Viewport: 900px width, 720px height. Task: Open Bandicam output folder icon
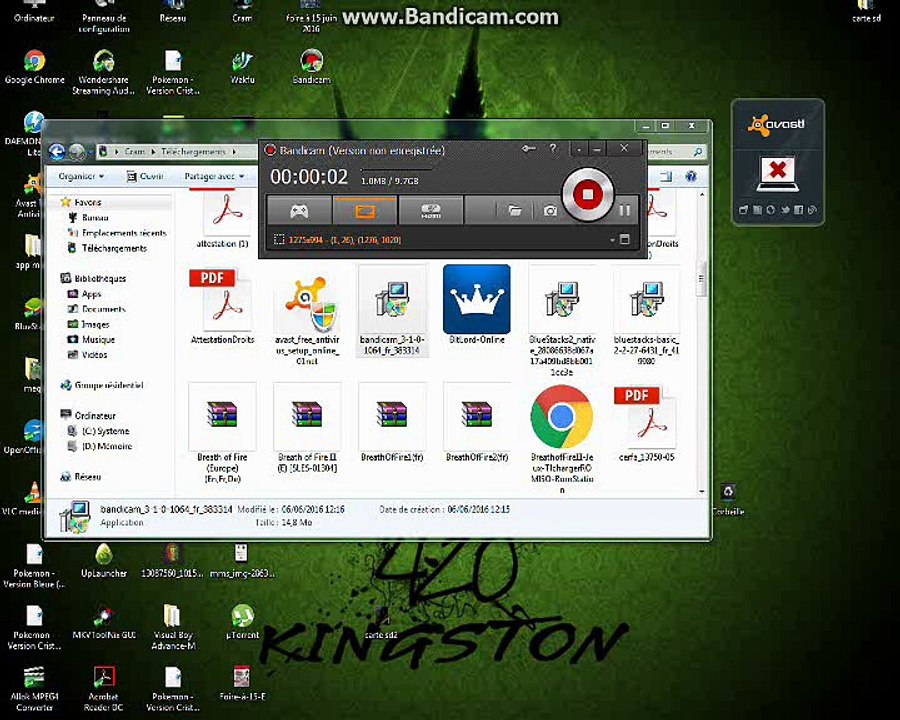pos(514,211)
